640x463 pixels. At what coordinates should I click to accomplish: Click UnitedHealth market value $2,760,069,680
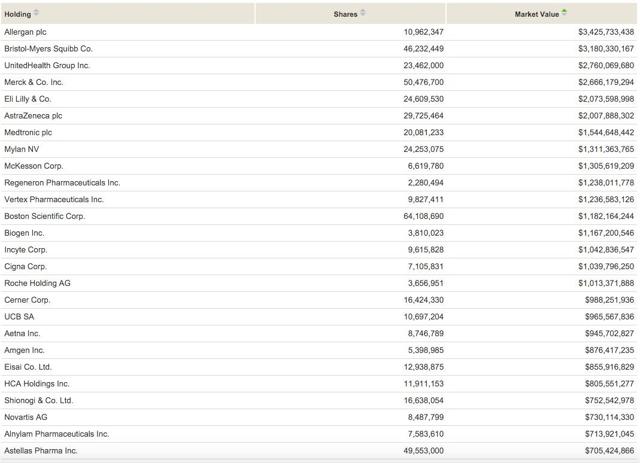[x=606, y=65]
